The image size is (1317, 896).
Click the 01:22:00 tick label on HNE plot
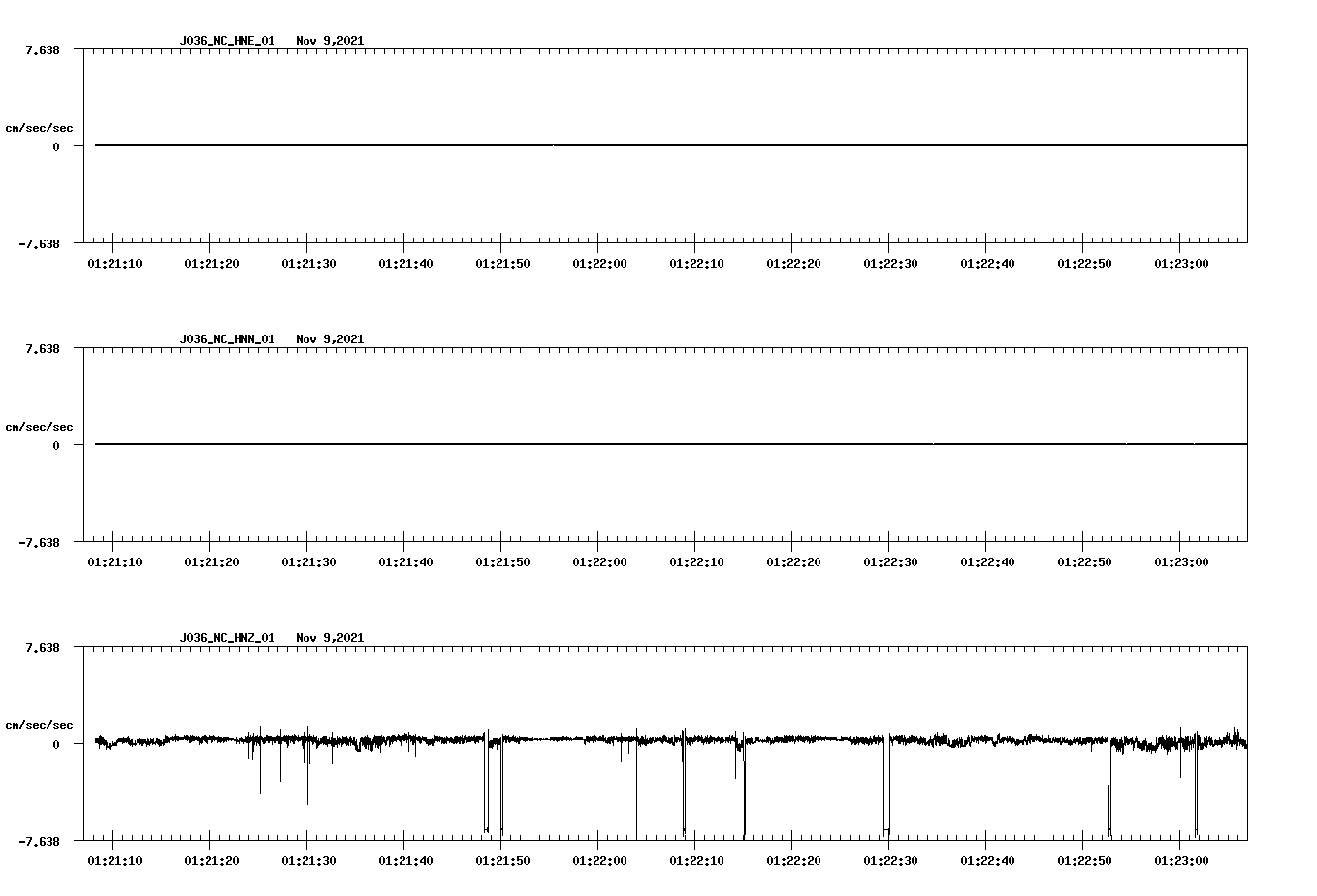pyautogui.click(x=599, y=263)
